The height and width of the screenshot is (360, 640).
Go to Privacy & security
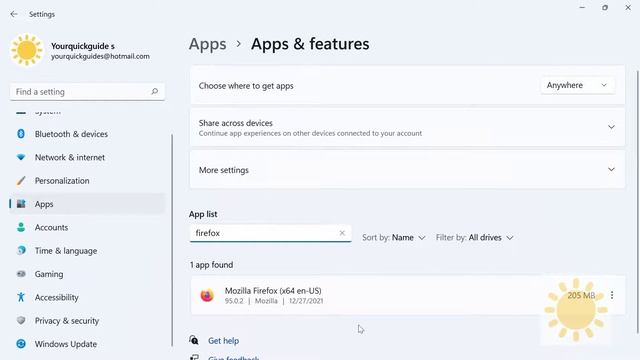tap(88, 320)
